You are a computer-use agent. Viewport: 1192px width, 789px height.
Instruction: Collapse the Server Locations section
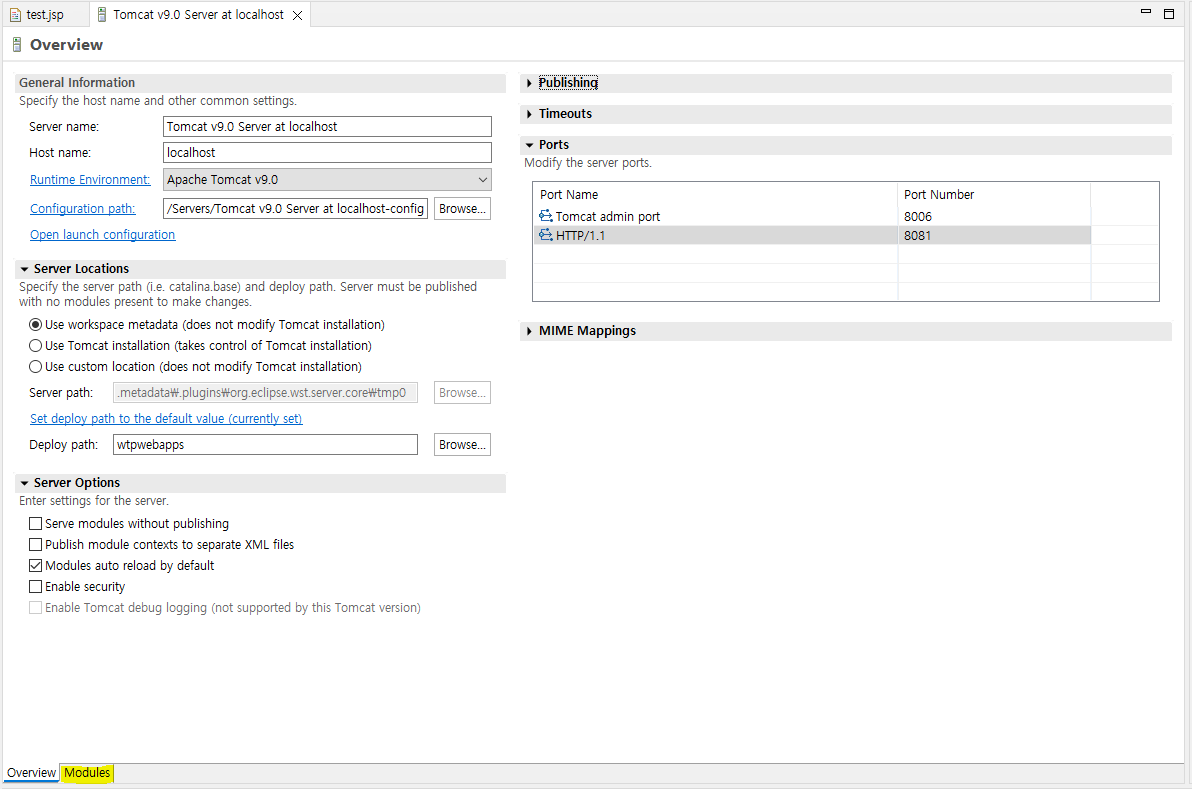tap(24, 269)
